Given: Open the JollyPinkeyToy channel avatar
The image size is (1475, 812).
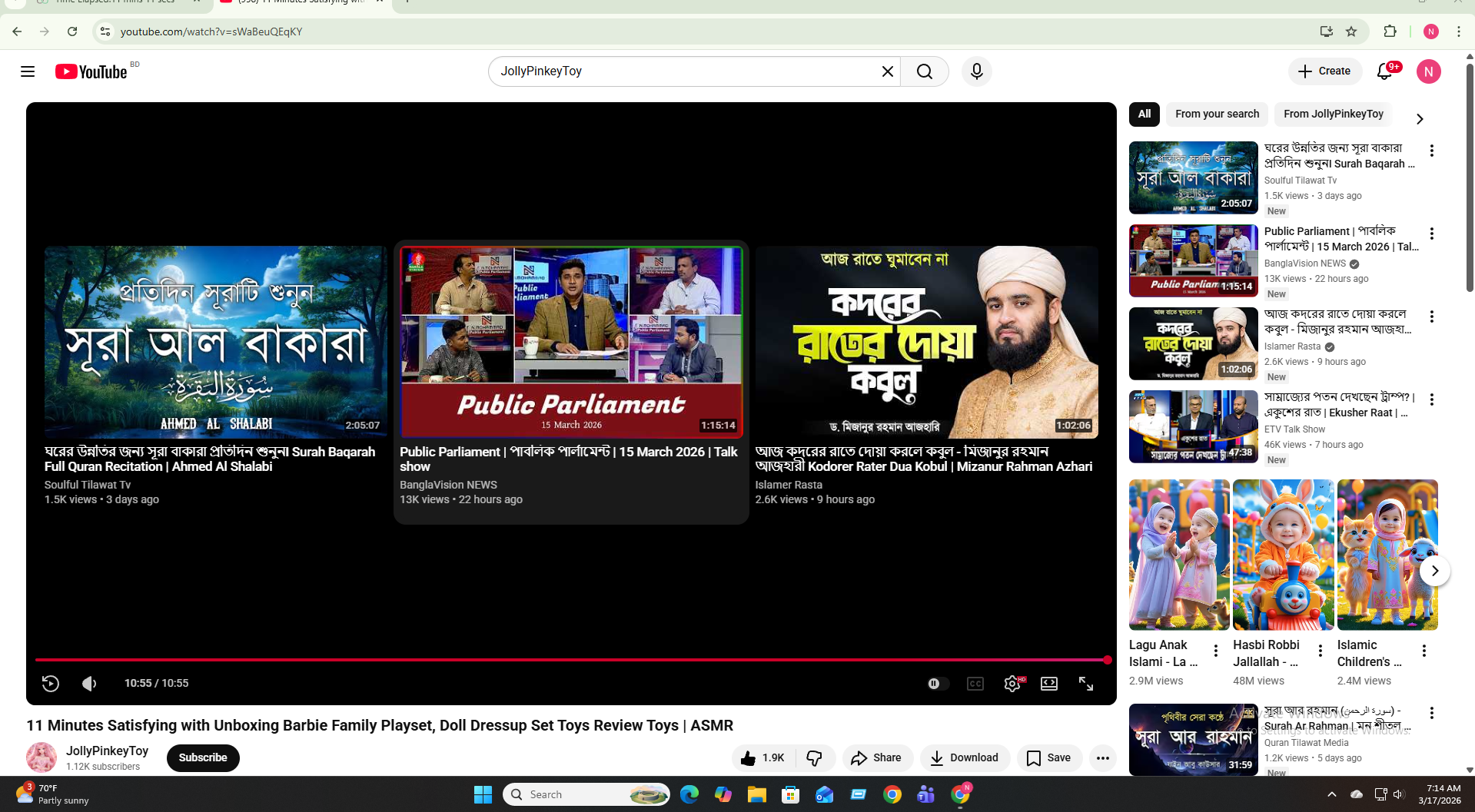Looking at the screenshot, I should click(42, 757).
